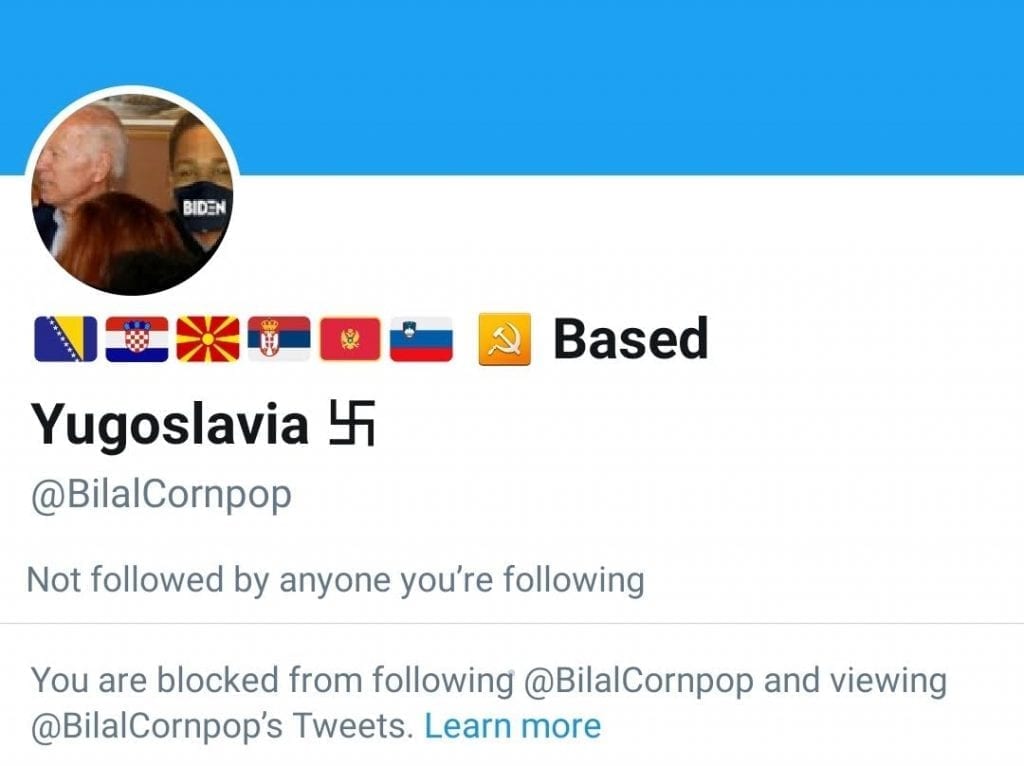Click the symbol right after Yugoslavia
Screen dimensions: 1024x766
coord(351,423)
